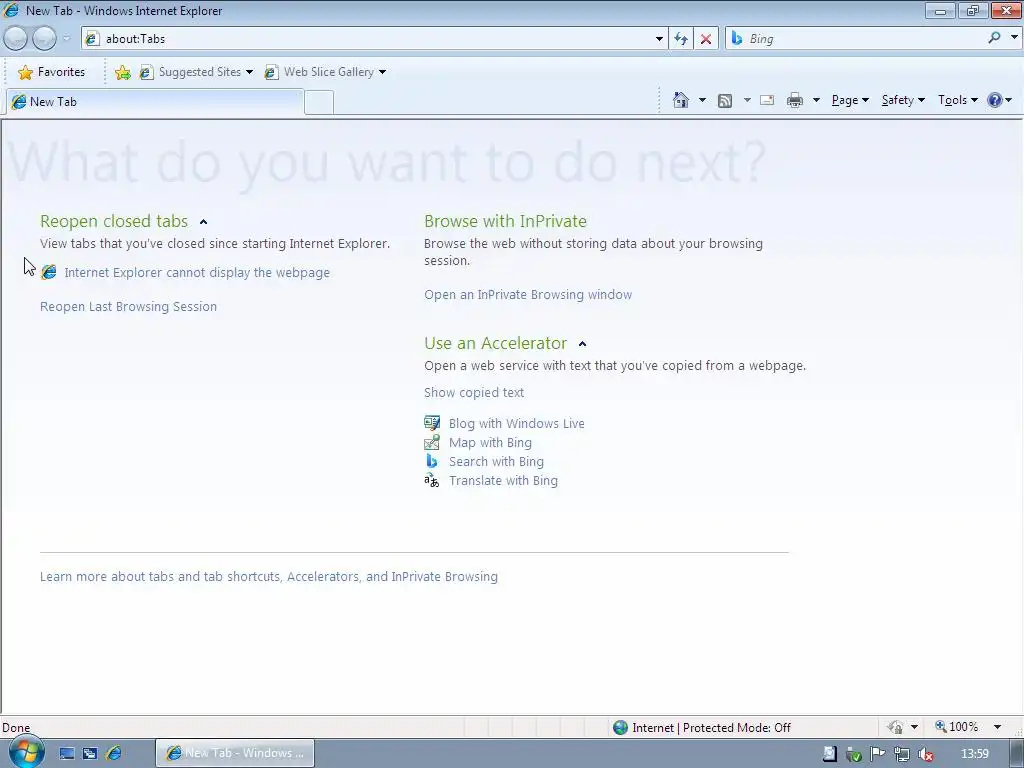The width and height of the screenshot is (1024, 768).
Task: Open the Favorites center button
Action: point(52,72)
